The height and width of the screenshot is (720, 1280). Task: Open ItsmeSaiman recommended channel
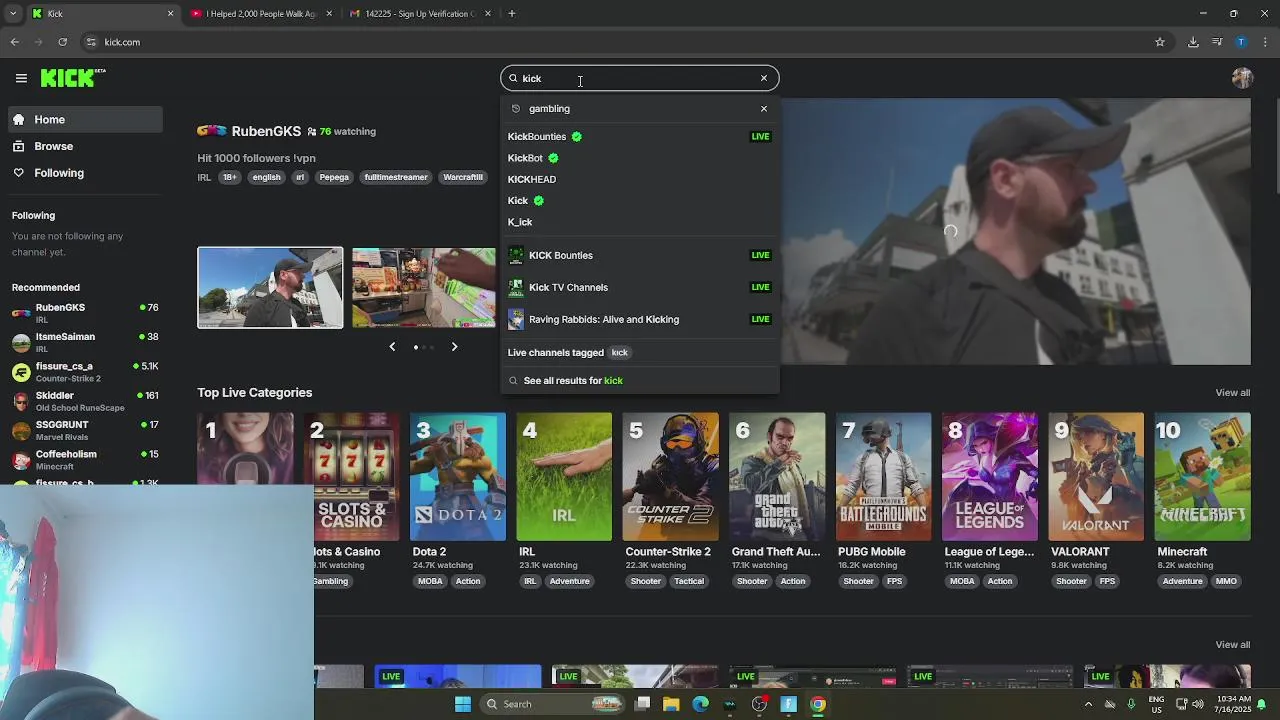[85, 342]
